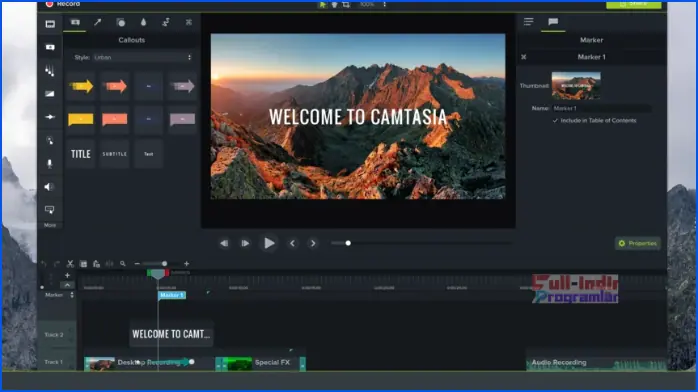
Task: Click the green Share button
Action: (634, 4)
